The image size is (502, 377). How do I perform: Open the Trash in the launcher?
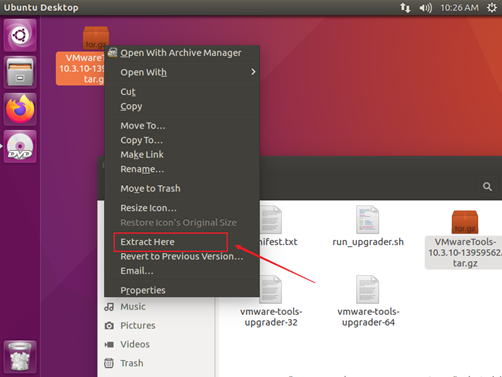pyautogui.click(x=20, y=356)
